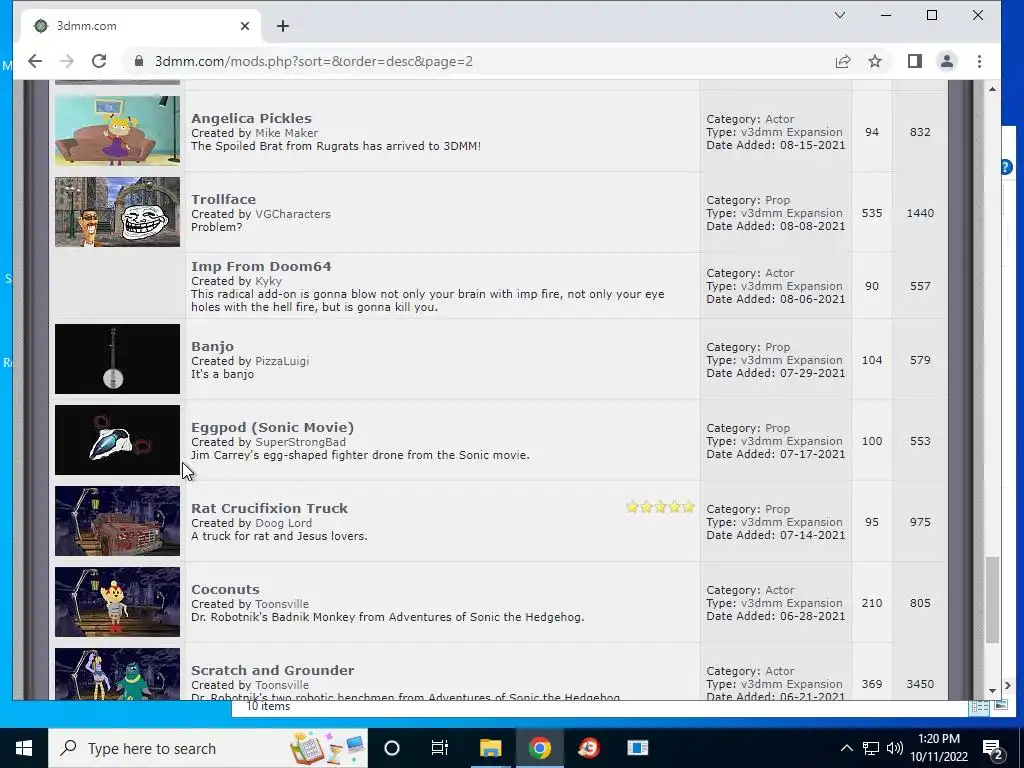This screenshot has height=768, width=1024.
Task: Open network status tray icon
Action: 871,748
